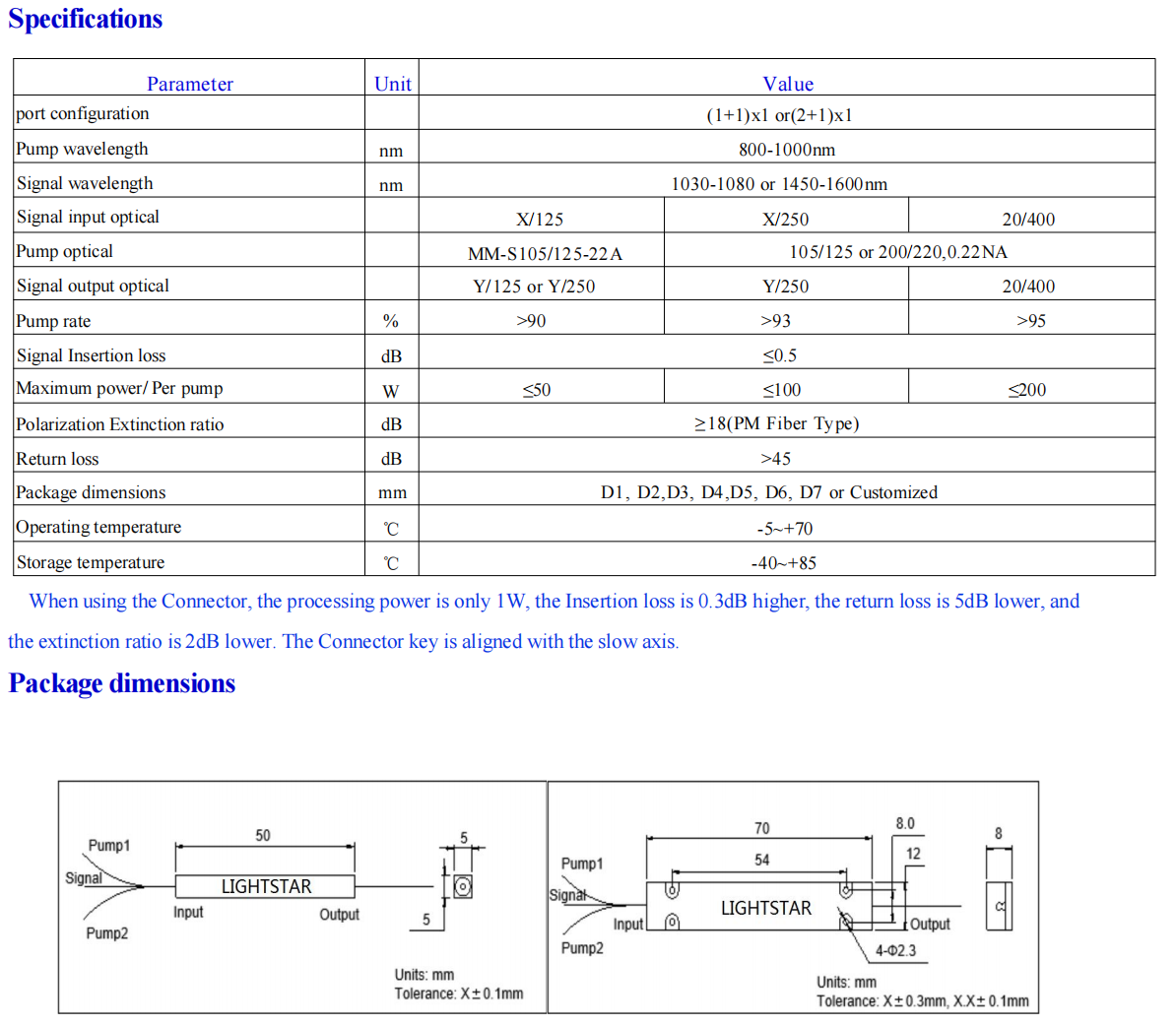1176x1026 pixels.
Task: Select the 'Signal wavelength' row label
Action: pos(85,183)
